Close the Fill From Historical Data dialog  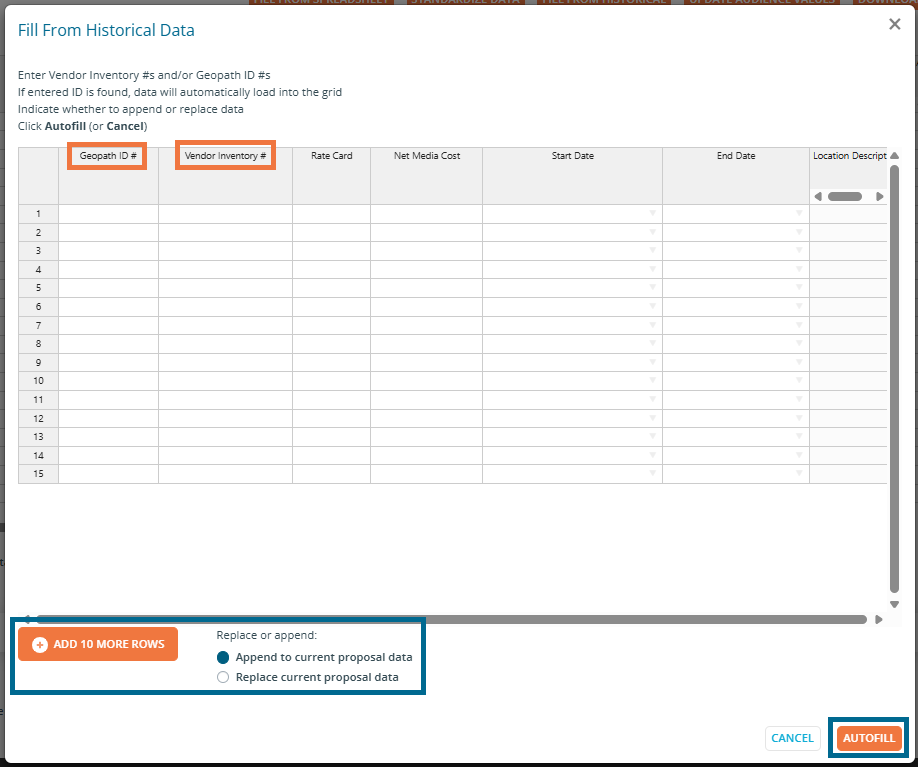[x=894, y=24]
